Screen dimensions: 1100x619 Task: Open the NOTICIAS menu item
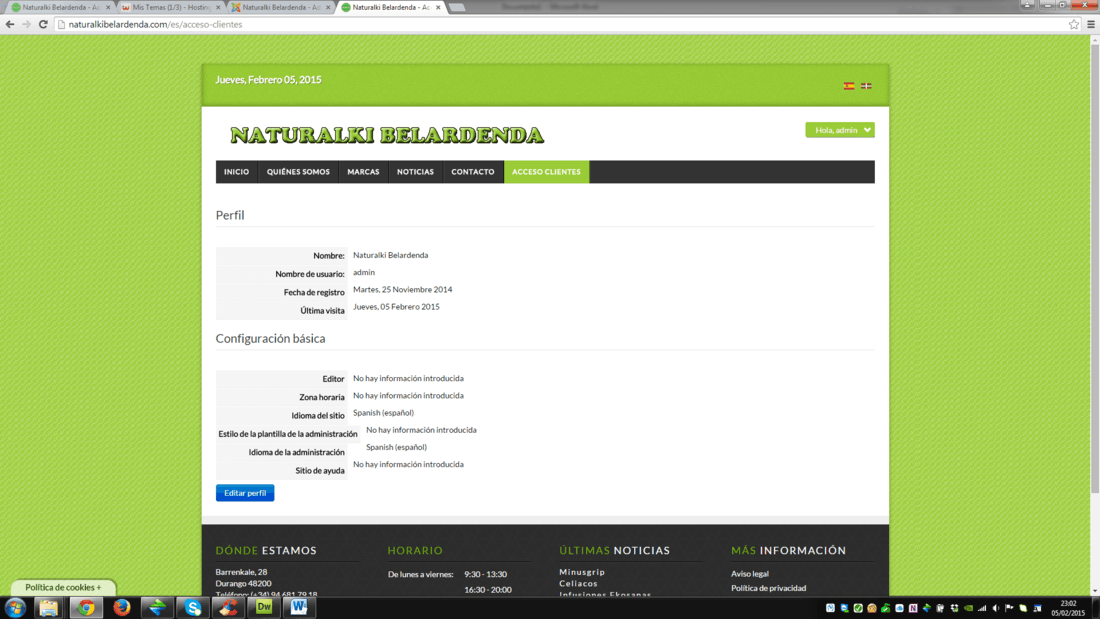coord(415,172)
